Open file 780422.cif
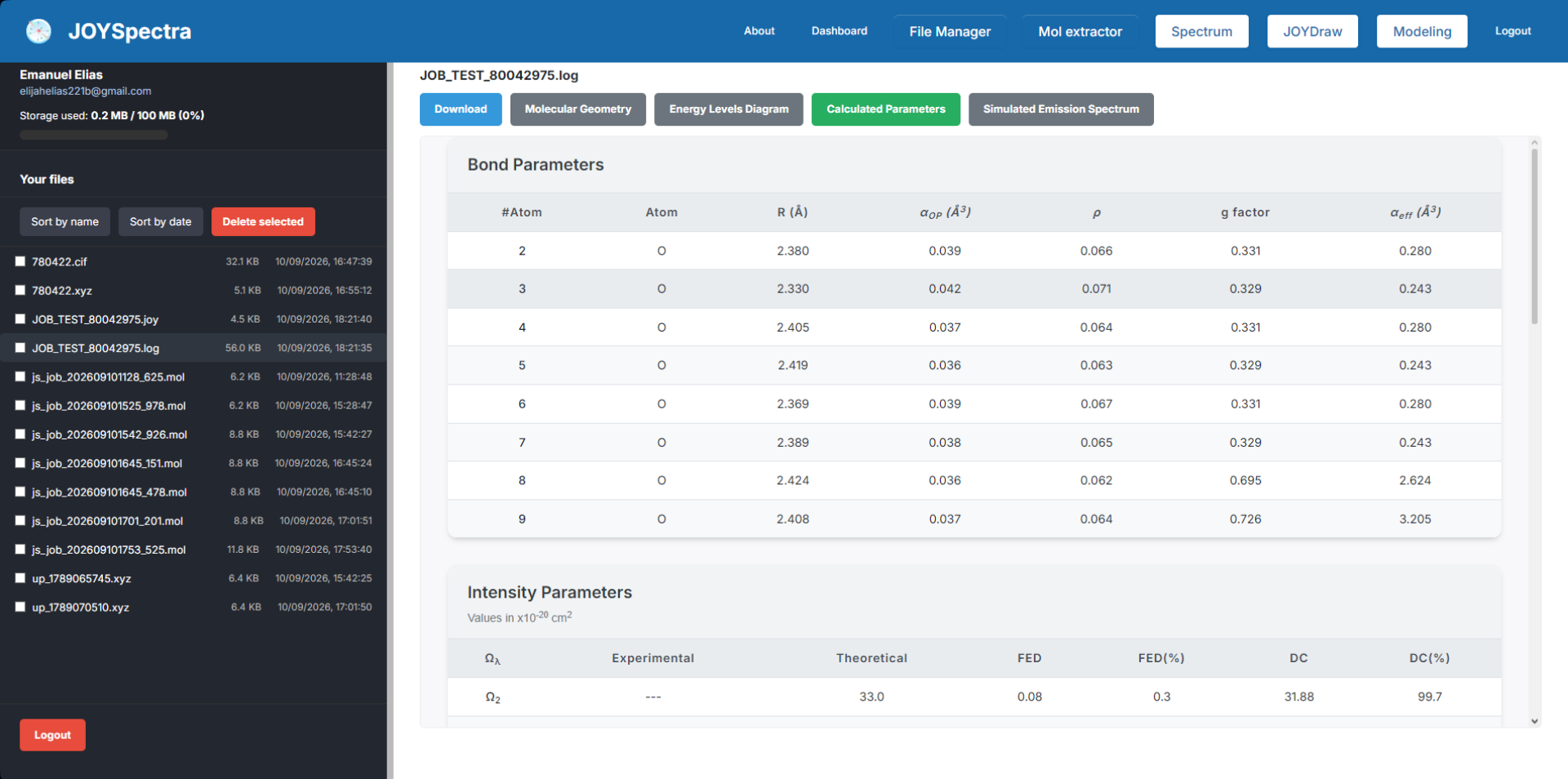This screenshot has width=1568, height=779. pyautogui.click(x=60, y=261)
